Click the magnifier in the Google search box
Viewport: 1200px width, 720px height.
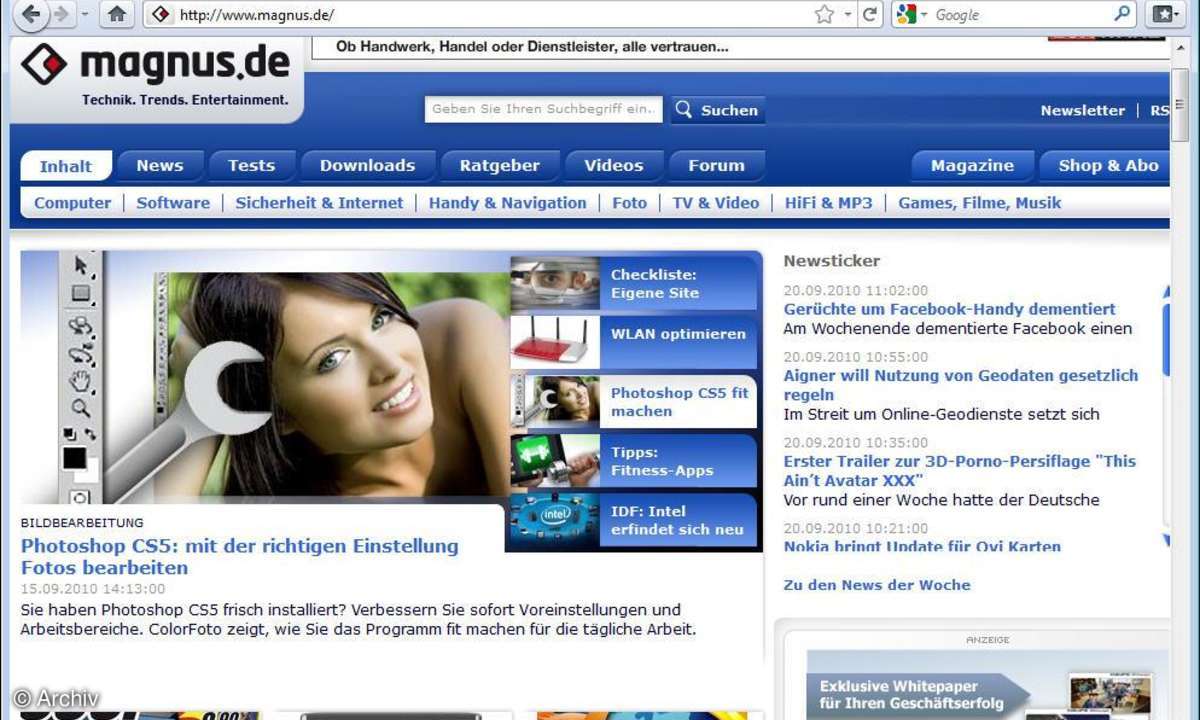(1123, 14)
